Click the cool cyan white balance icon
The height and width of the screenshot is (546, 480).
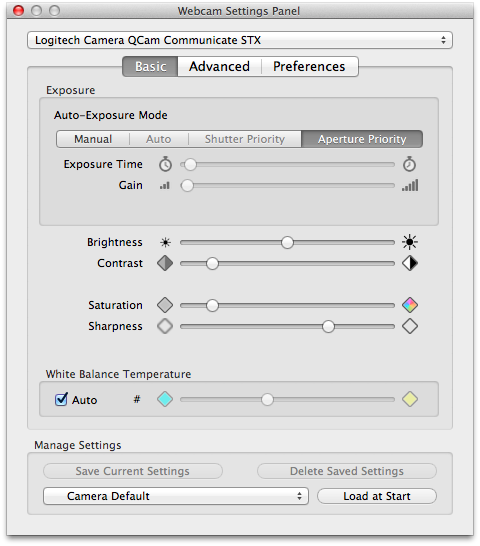pos(165,399)
